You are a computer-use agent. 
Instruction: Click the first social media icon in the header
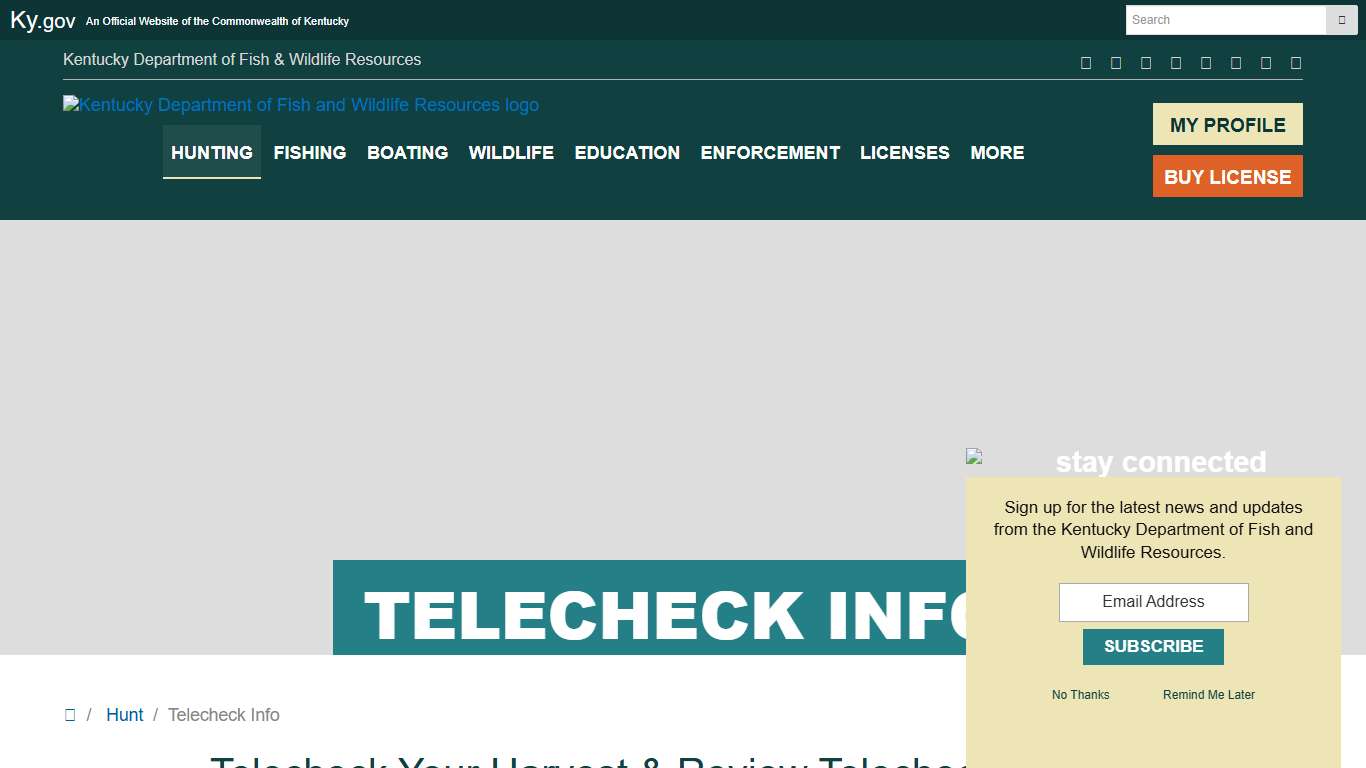tap(1086, 62)
